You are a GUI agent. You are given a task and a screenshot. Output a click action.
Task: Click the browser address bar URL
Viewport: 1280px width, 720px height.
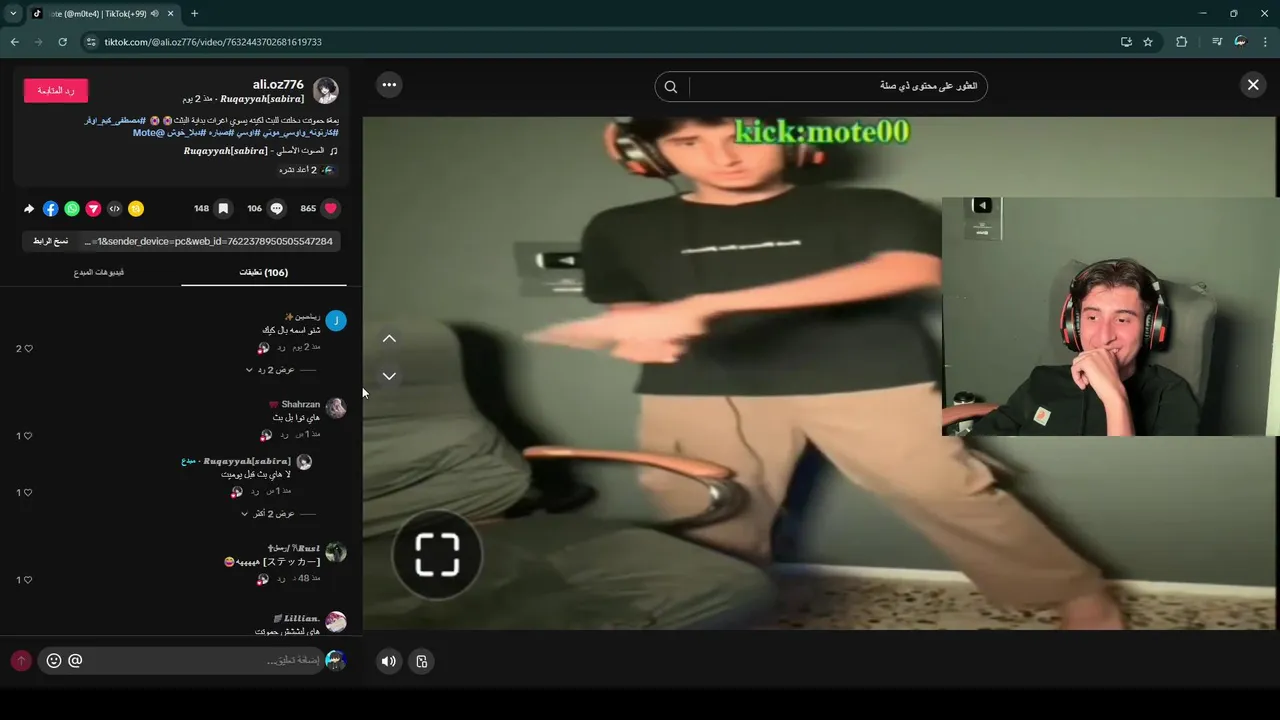coord(213,42)
